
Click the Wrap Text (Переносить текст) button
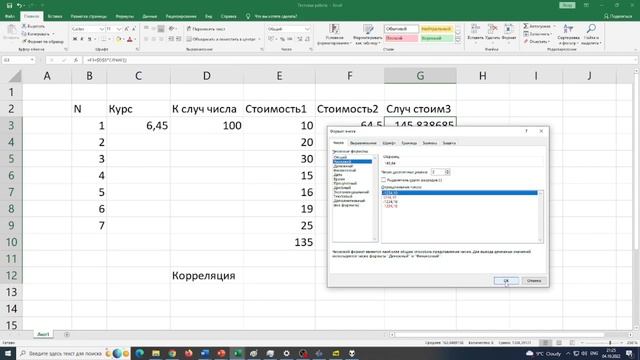coord(206,29)
